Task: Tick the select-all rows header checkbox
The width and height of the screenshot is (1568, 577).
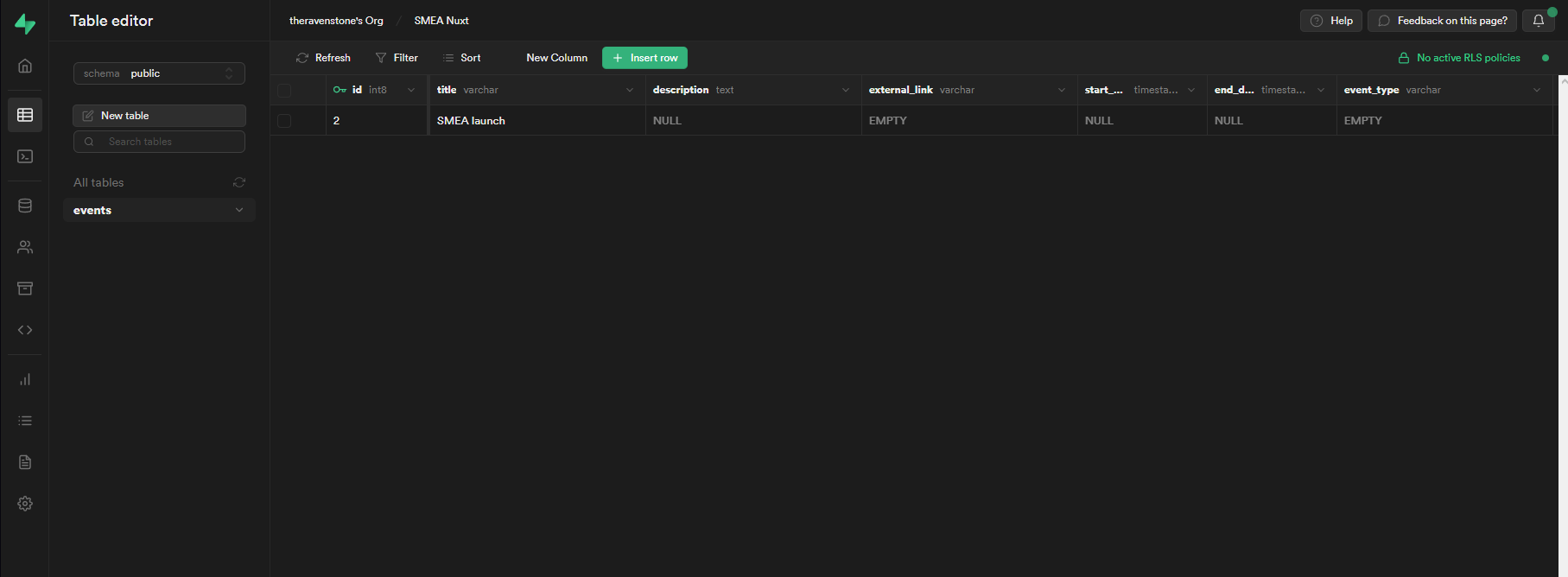Action: pyautogui.click(x=284, y=90)
